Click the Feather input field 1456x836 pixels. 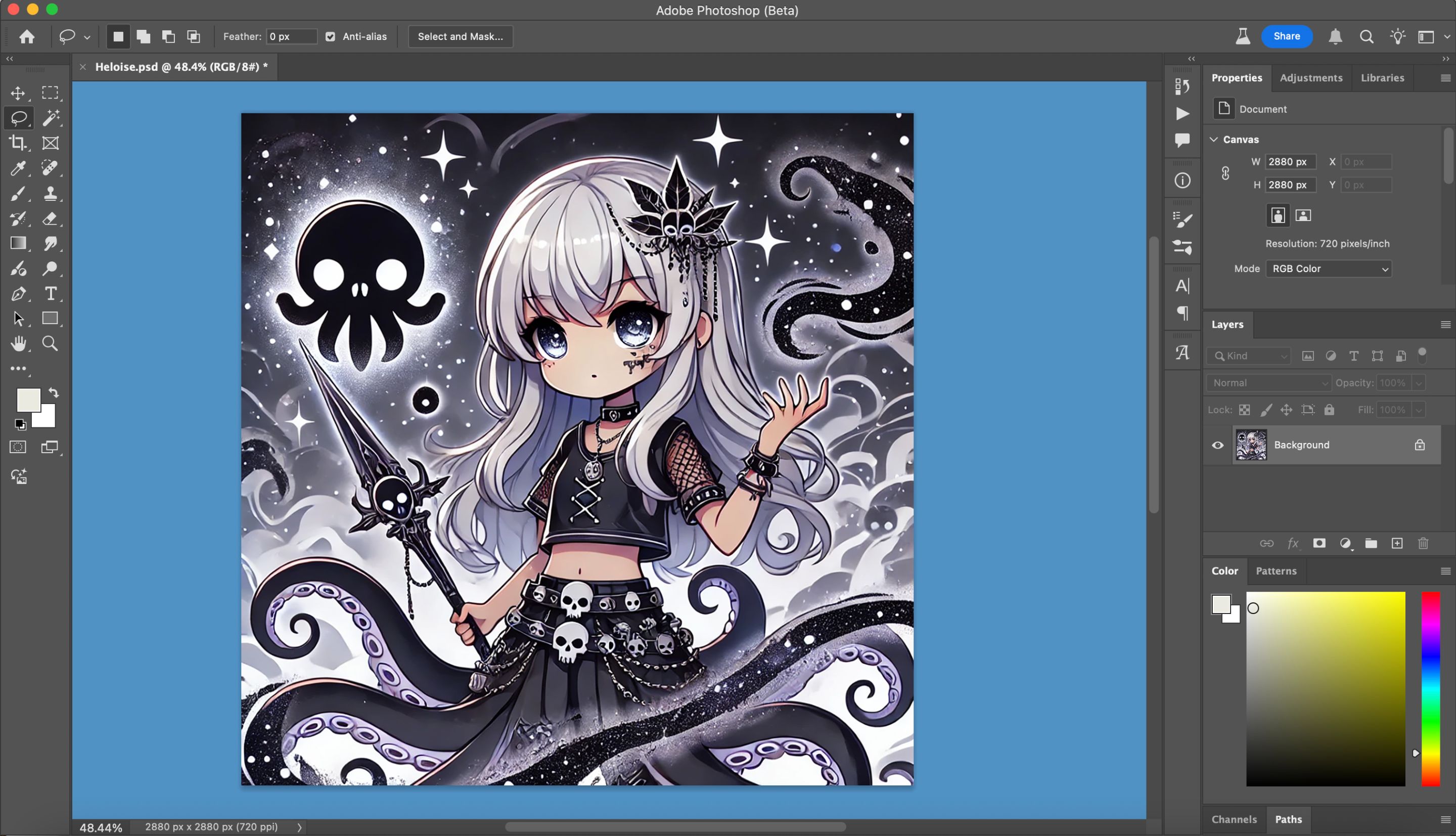pyautogui.click(x=291, y=37)
